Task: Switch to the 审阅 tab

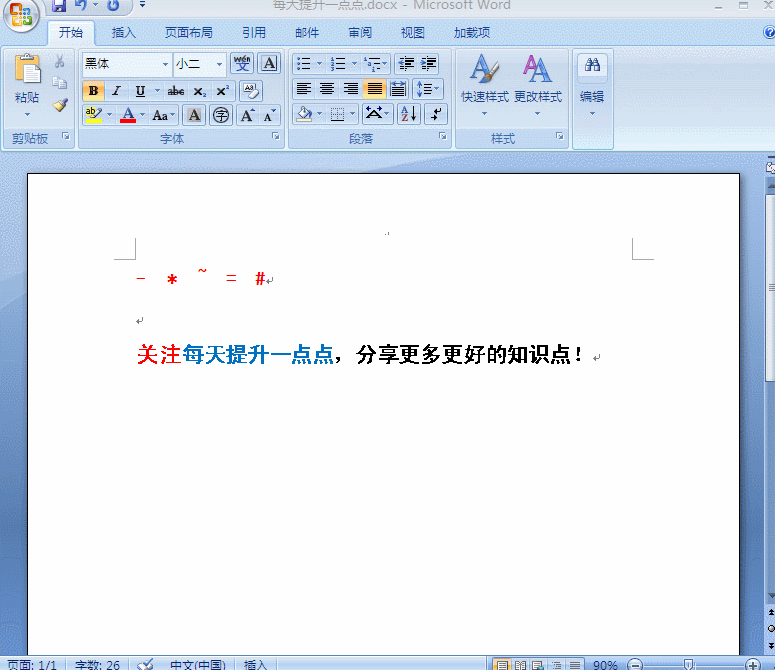Action: [360, 33]
